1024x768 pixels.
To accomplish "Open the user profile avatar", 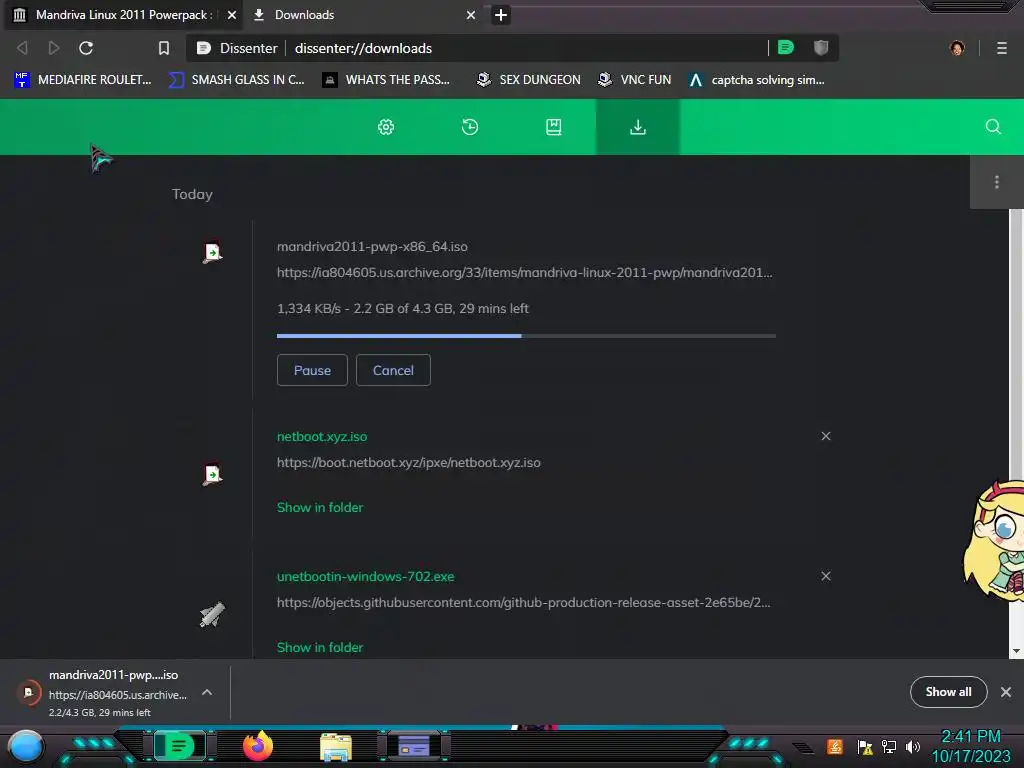I will tap(957, 48).
